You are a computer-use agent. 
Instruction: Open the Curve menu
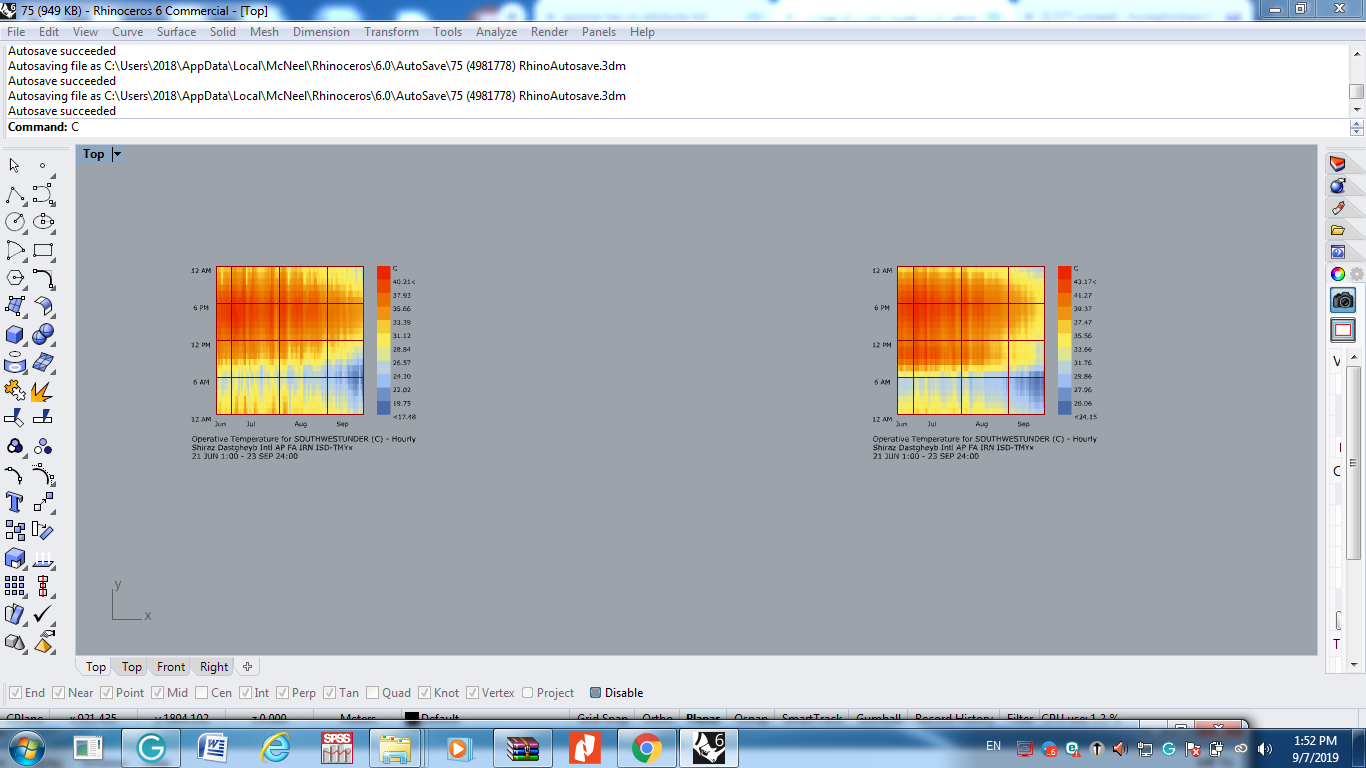[127, 32]
